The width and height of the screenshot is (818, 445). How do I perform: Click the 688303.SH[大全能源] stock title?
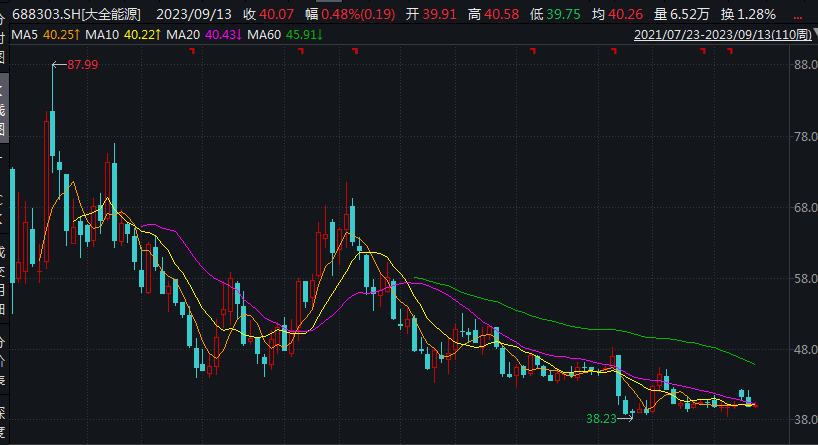[76, 14]
